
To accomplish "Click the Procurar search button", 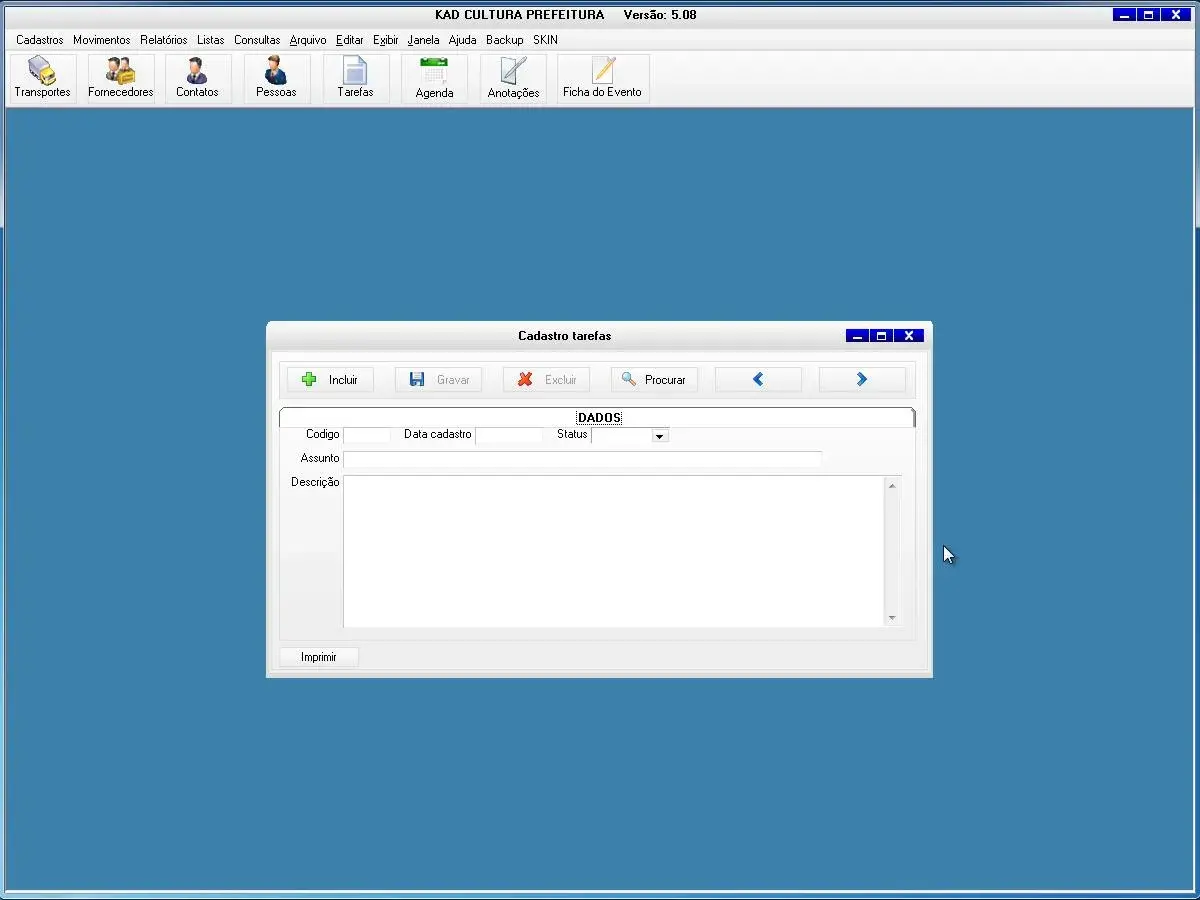I will coord(654,380).
